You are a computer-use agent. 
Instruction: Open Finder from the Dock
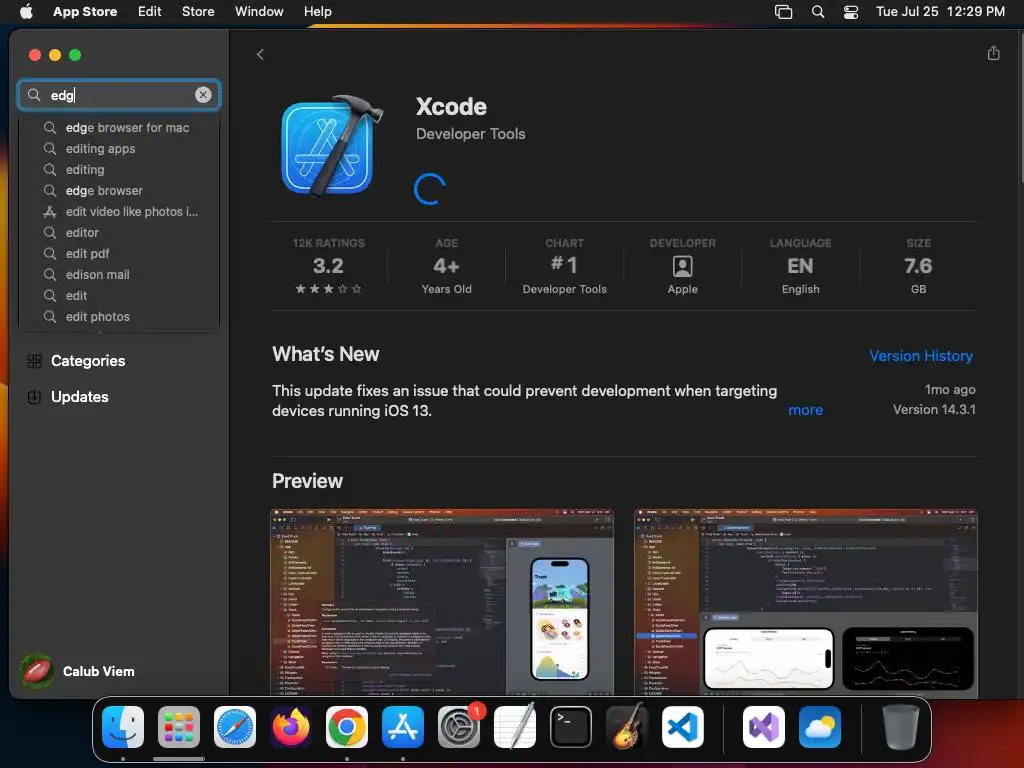click(123, 727)
